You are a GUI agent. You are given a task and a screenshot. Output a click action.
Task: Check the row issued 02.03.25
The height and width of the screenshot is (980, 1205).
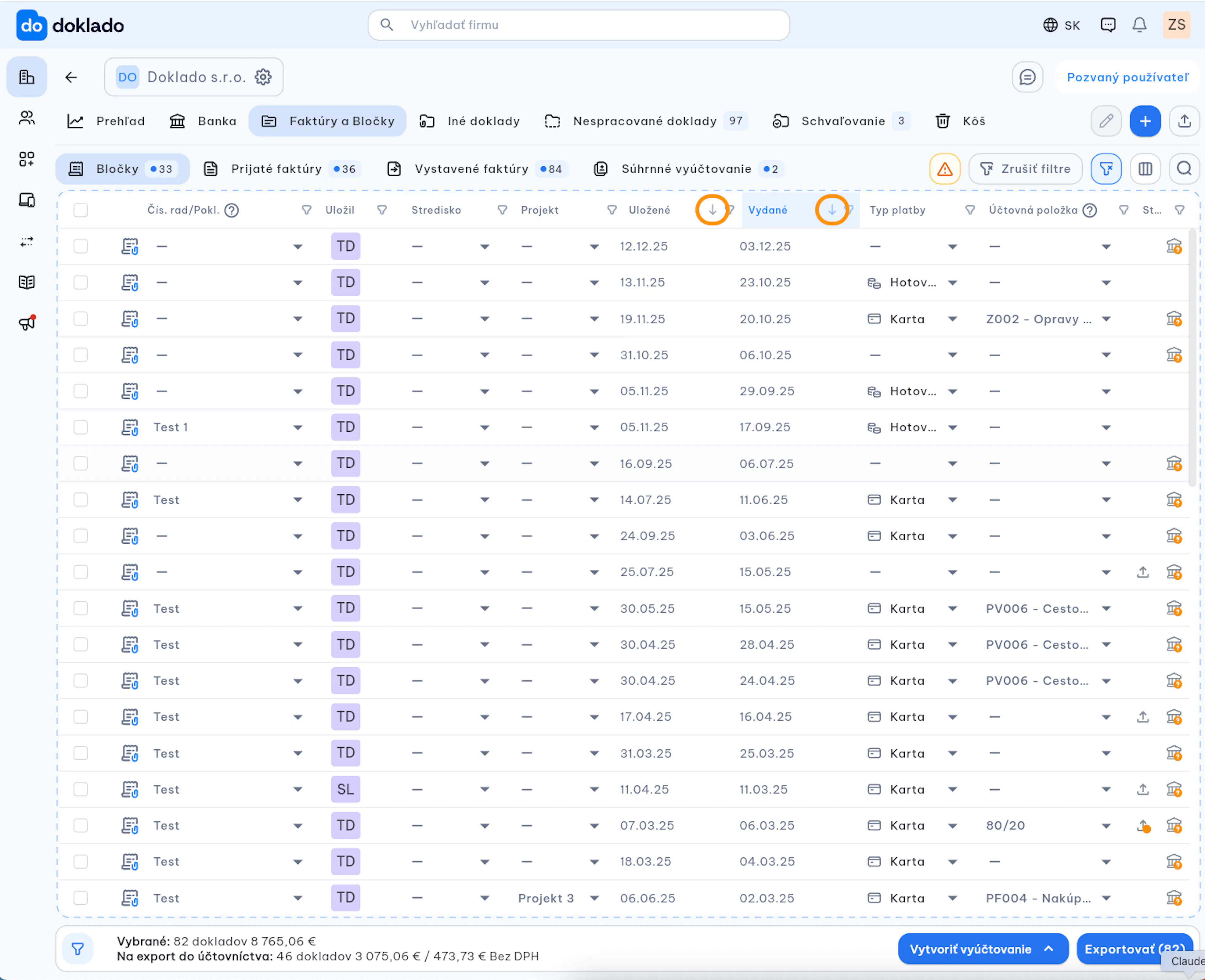tap(81, 898)
